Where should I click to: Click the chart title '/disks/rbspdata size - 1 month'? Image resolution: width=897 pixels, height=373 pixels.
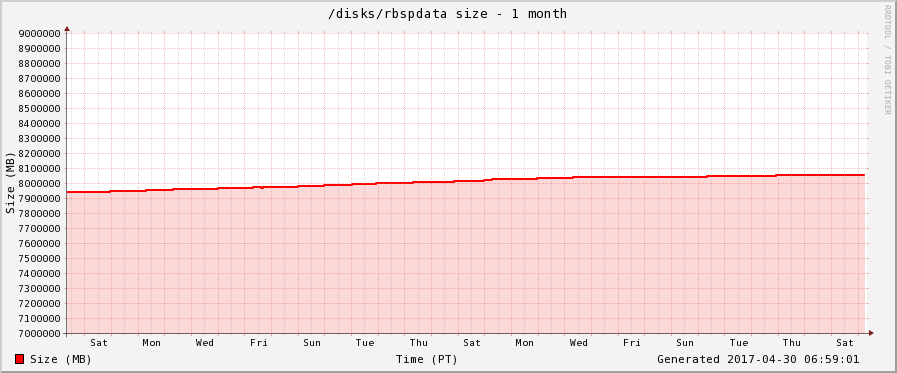447,13
